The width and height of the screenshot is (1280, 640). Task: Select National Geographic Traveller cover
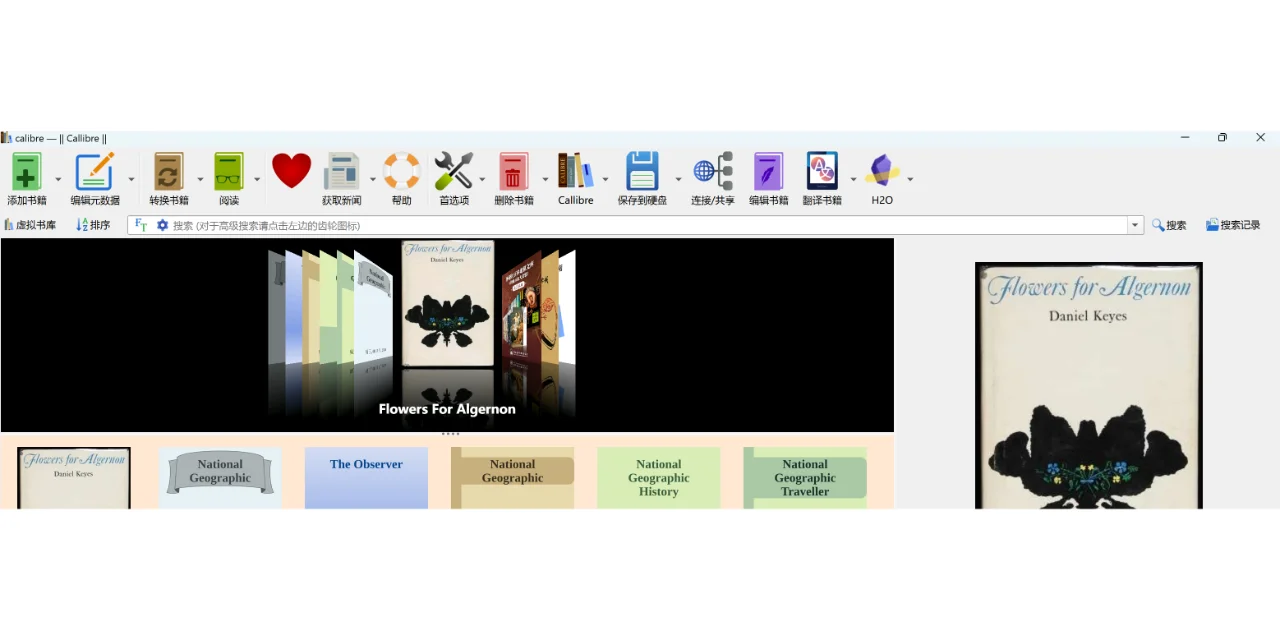[805, 478]
